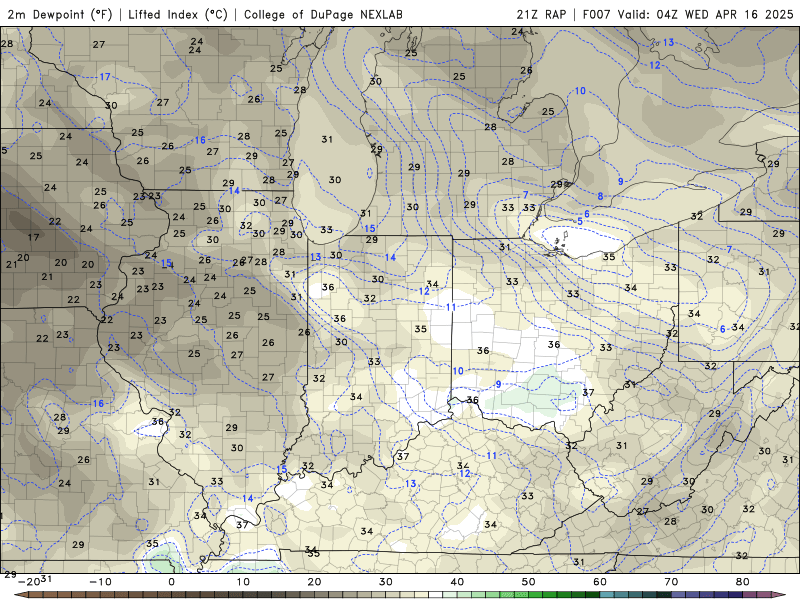The image size is (800, 600).
Task: Click the "-10" label on the color bar
Action: 100,582
